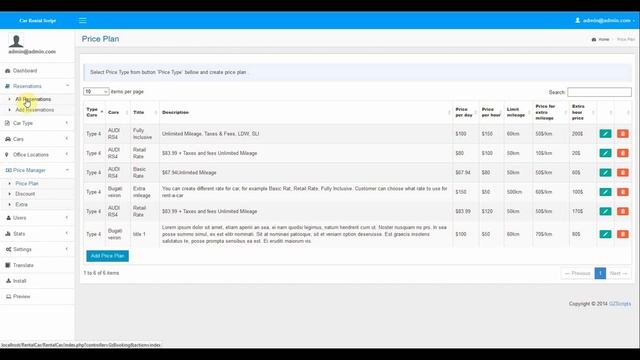Open the Translate sidebar item
The height and width of the screenshot is (360, 640).
coord(37,265)
